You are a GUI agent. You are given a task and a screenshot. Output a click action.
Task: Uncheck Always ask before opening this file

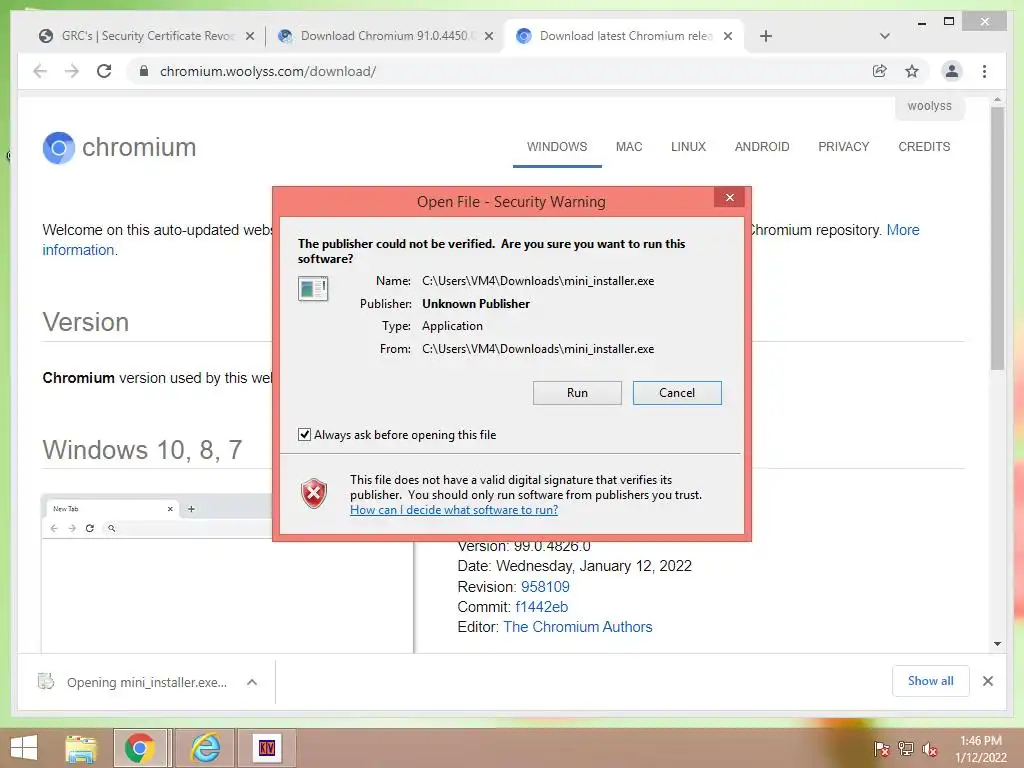click(304, 434)
